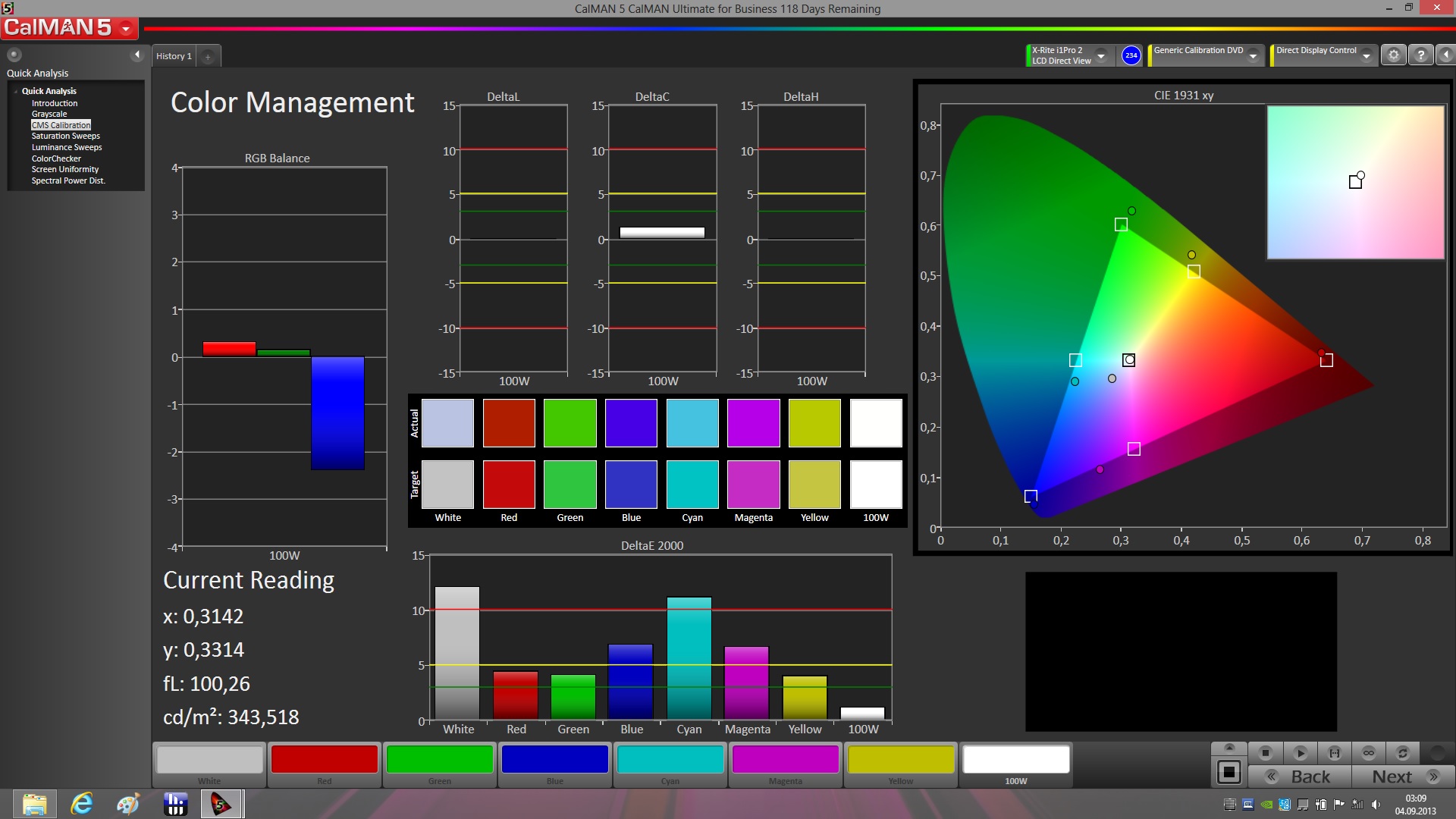Toggle the right-side panel arrow button
This screenshot has width=1456, height=819.
coord(1445,55)
